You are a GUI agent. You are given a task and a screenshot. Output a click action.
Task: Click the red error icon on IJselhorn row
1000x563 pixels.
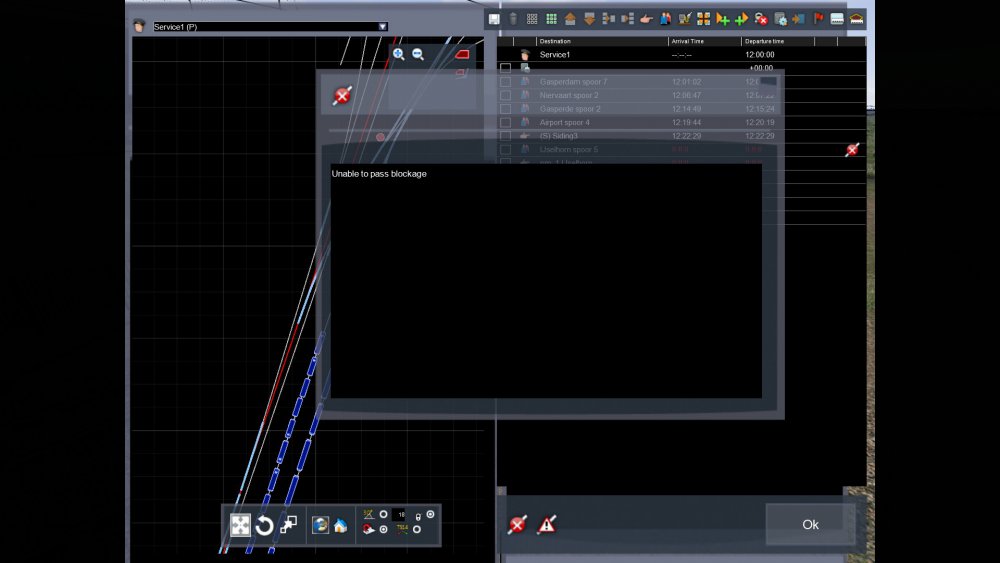(852, 150)
